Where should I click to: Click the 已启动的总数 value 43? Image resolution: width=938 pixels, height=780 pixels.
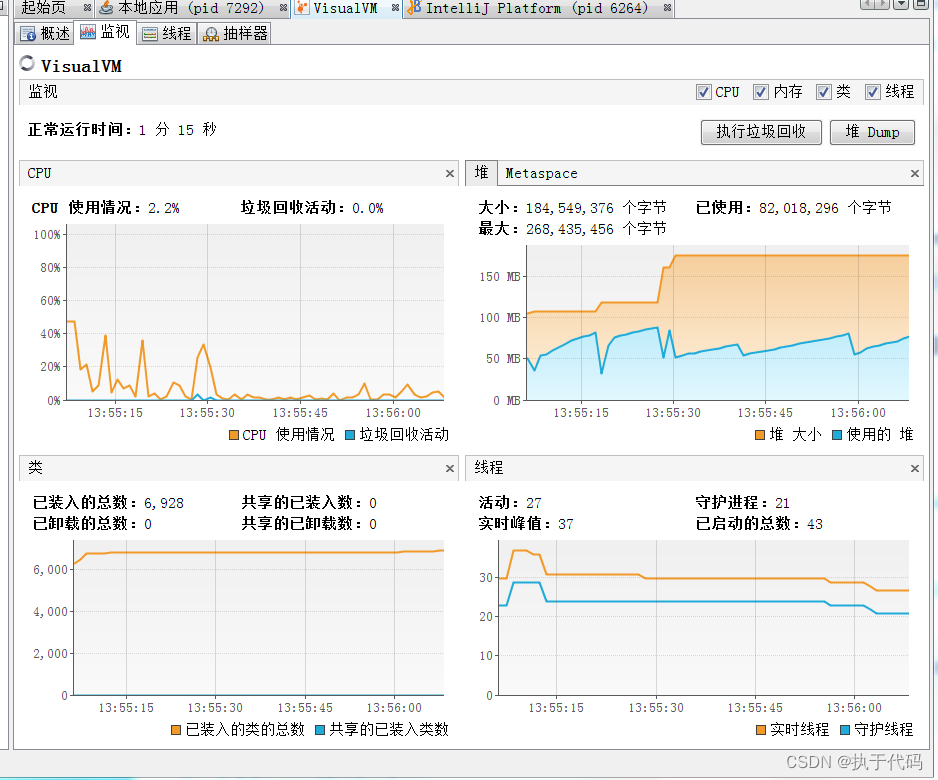tap(815, 525)
